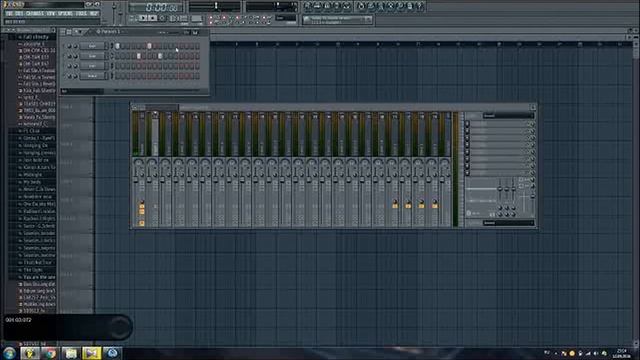Arm the Record transport button
The width and height of the screenshot is (640, 360).
[162, 18]
